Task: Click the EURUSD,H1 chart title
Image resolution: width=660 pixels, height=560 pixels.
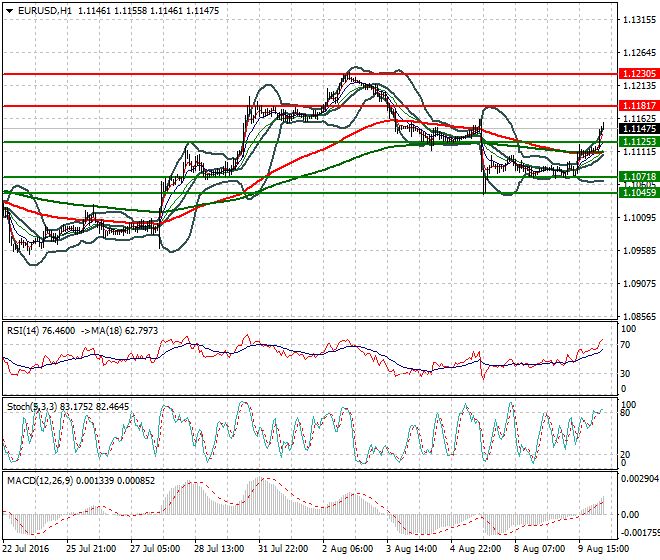Action: (x=44, y=10)
